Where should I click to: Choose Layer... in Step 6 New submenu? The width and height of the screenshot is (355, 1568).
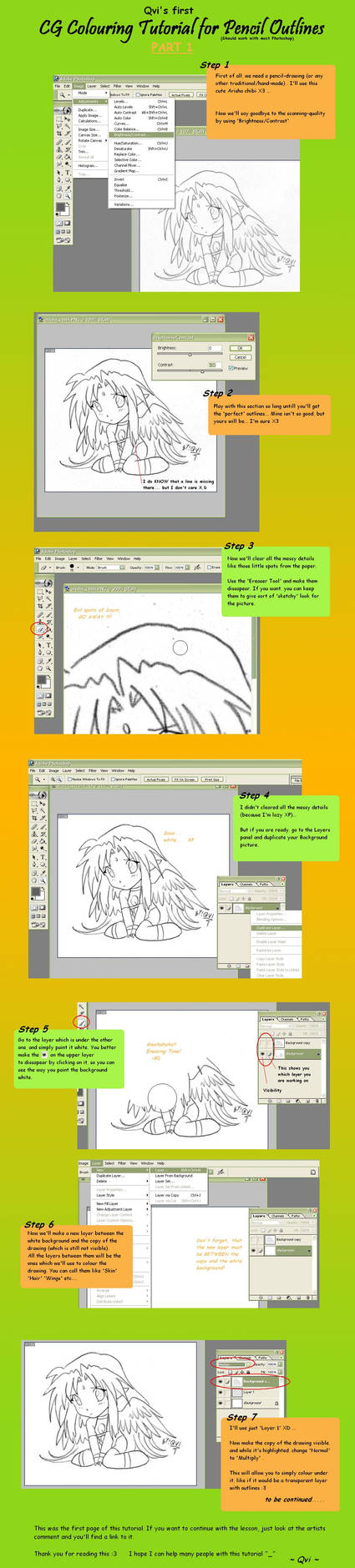point(177,1170)
